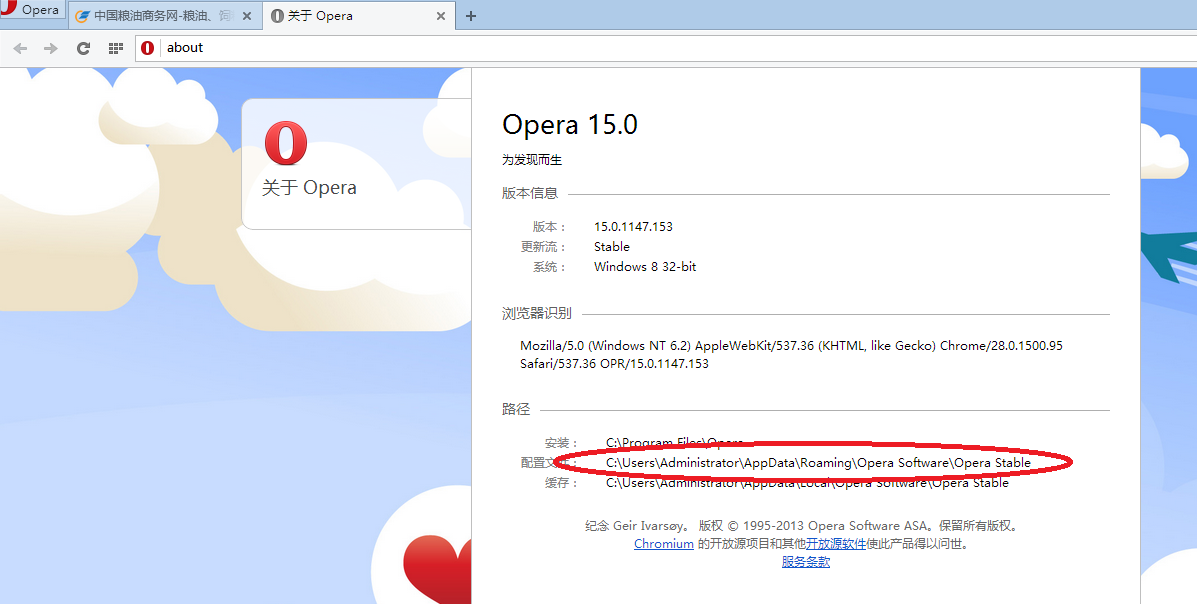Click the favicon of 中国粮油商务网 tab
Image resolution: width=1197 pixels, height=604 pixels.
coord(82,16)
